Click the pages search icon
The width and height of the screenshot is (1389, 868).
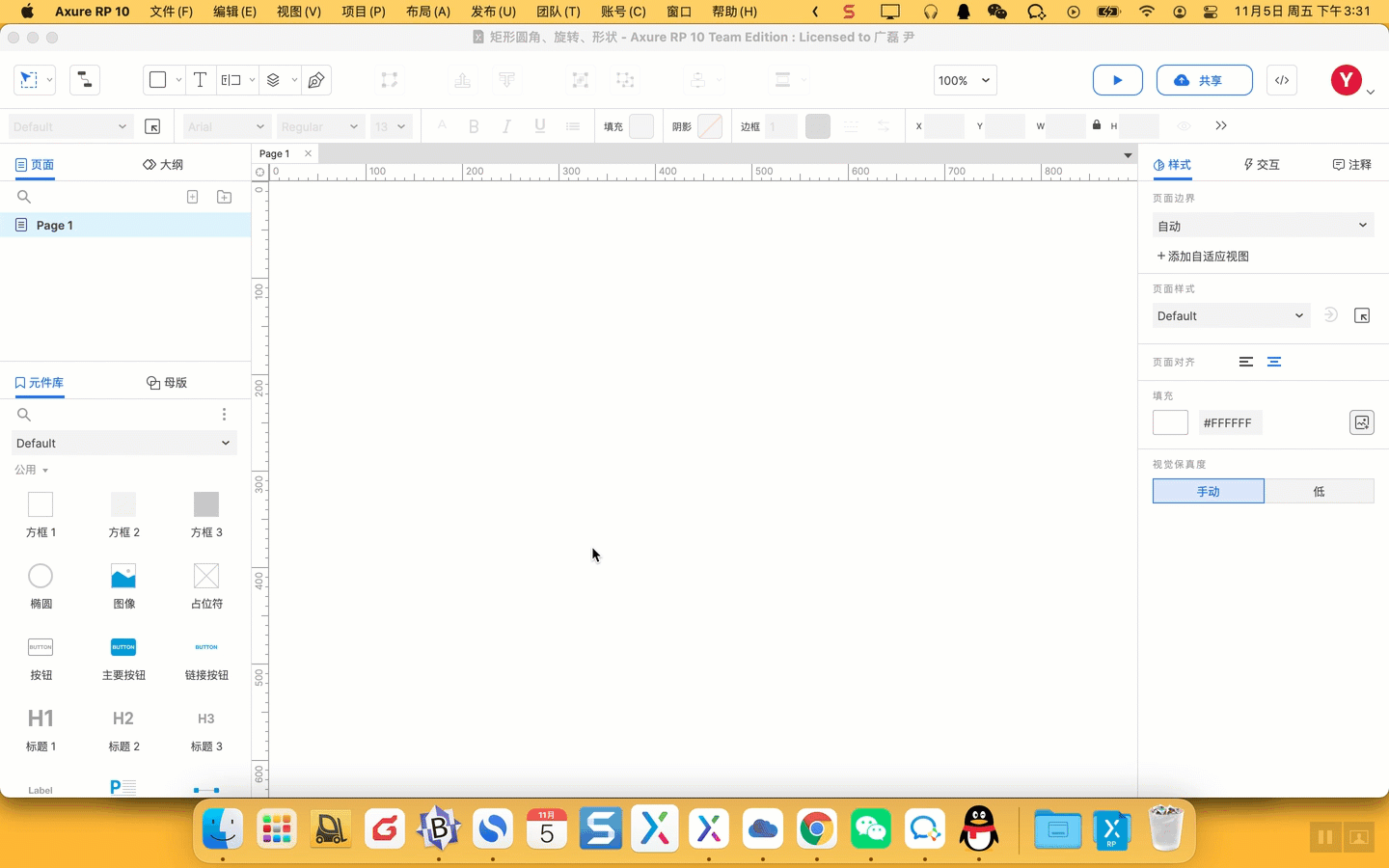[x=24, y=197]
